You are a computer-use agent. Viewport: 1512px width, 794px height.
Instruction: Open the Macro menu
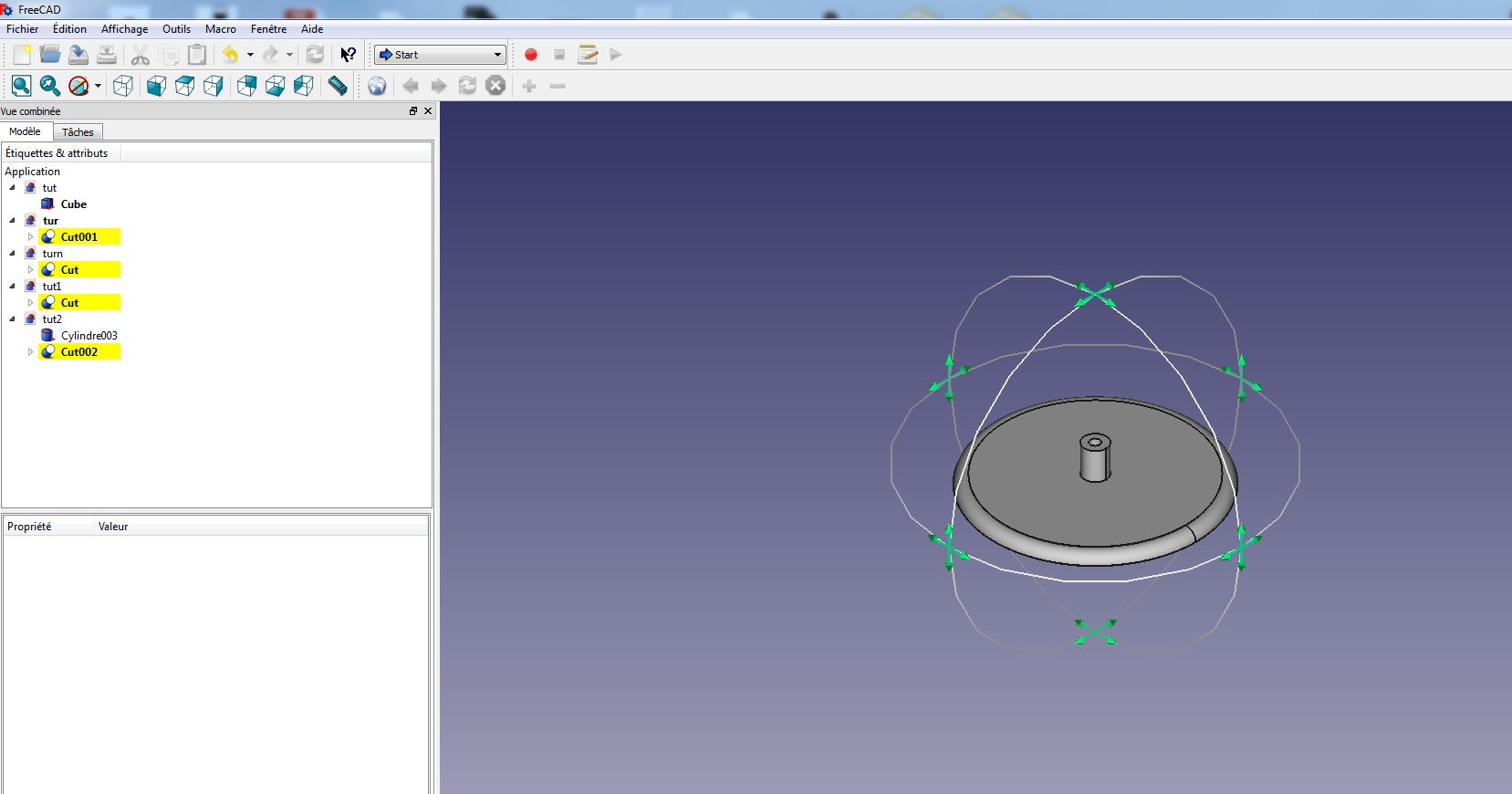pos(220,29)
